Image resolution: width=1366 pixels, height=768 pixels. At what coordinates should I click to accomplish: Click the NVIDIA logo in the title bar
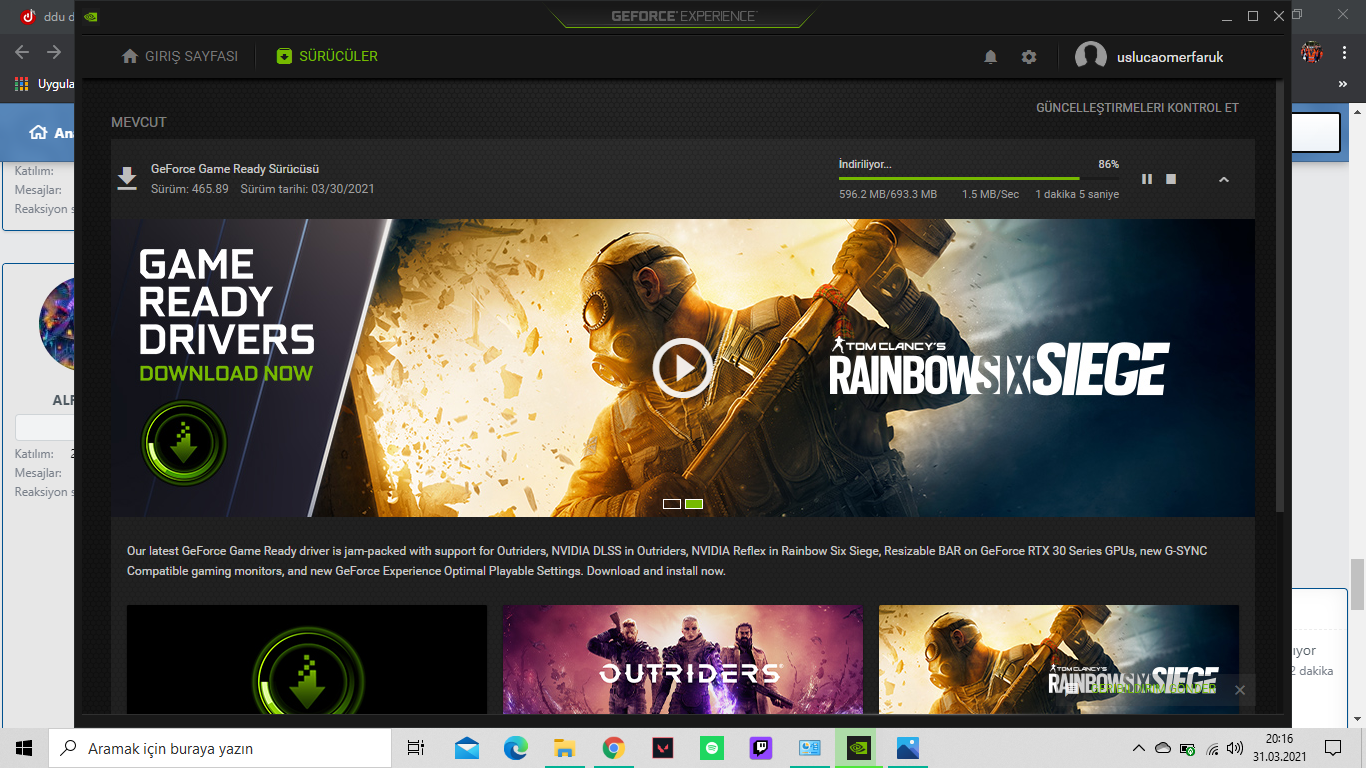(x=91, y=16)
